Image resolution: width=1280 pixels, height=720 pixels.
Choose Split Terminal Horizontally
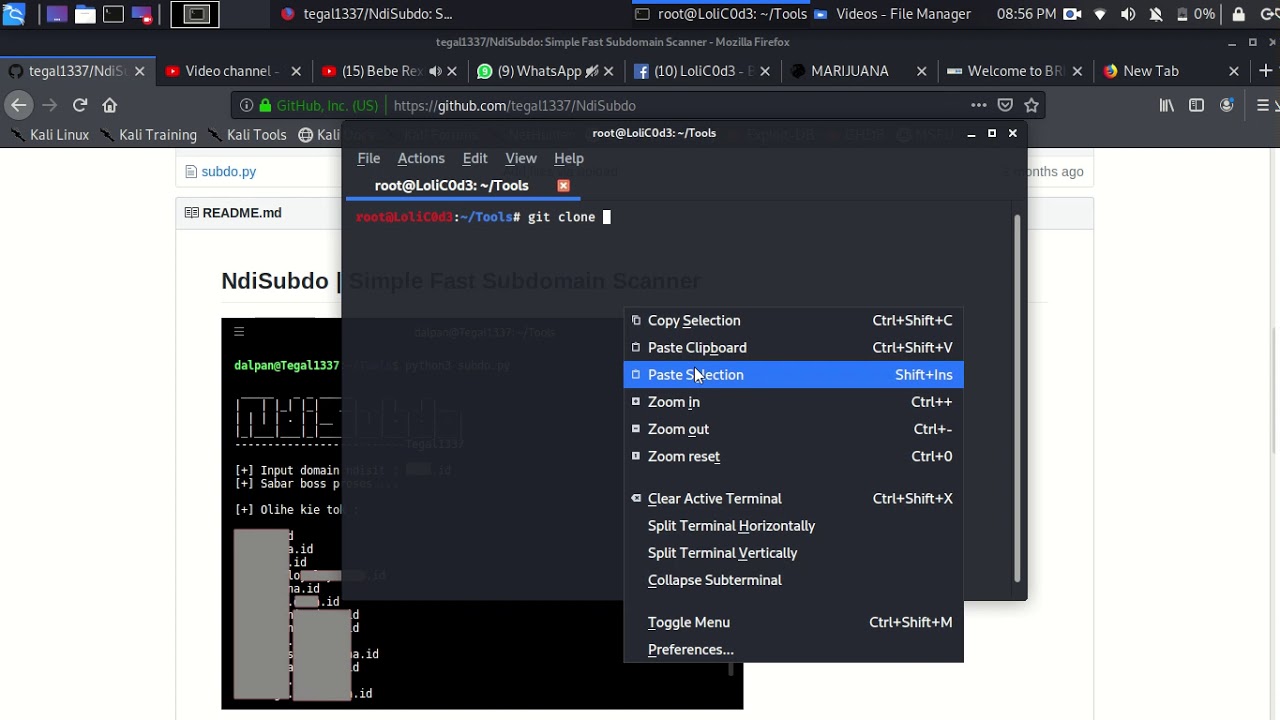point(793,525)
